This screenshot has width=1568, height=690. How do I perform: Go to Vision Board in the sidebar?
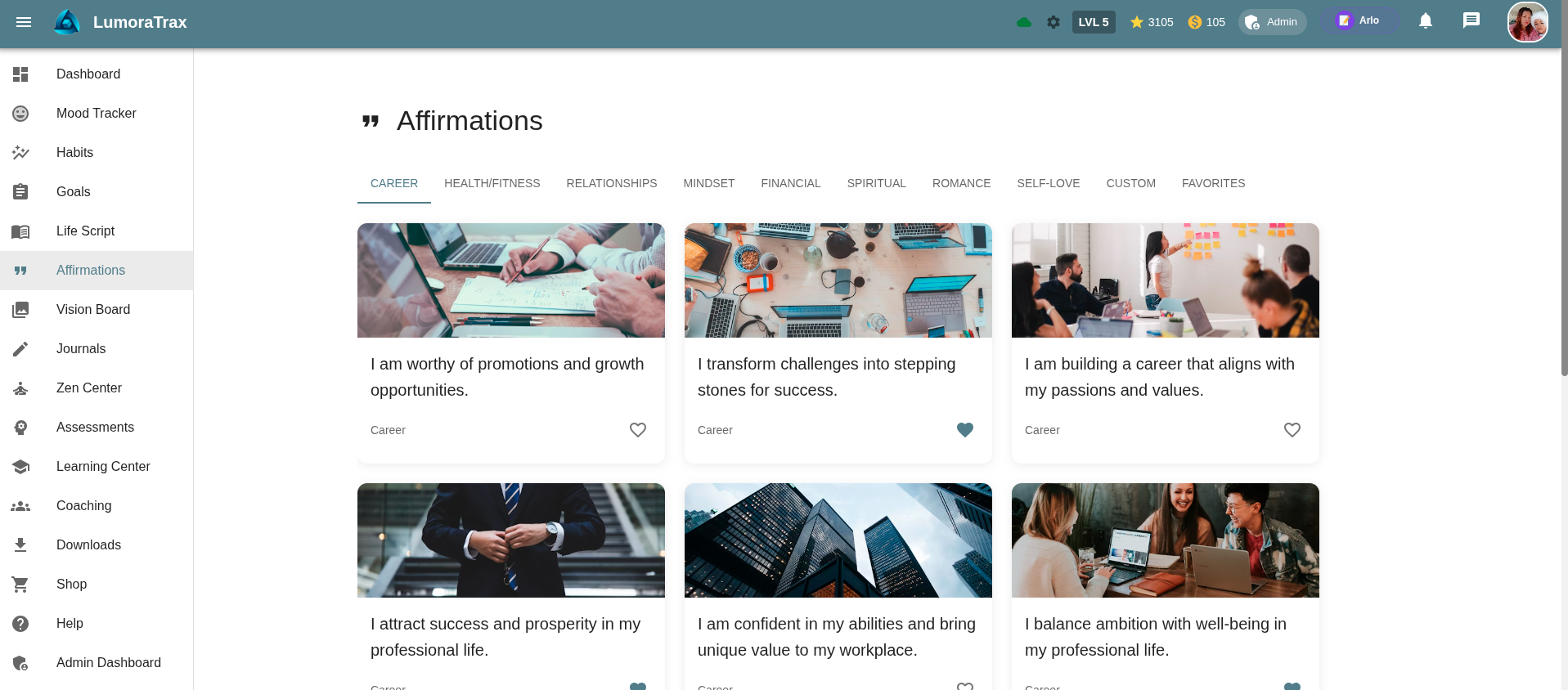click(x=93, y=310)
